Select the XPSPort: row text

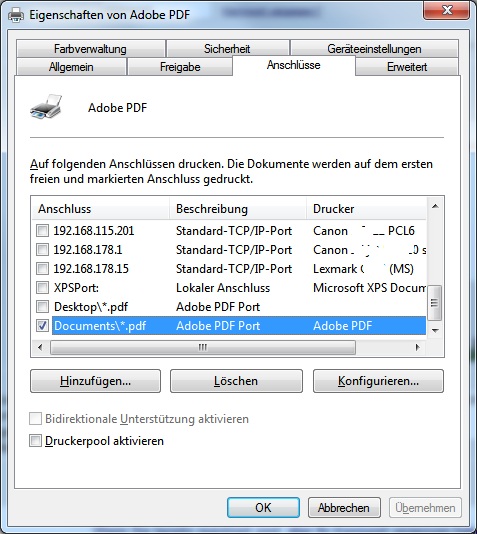[x=76, y=288]
